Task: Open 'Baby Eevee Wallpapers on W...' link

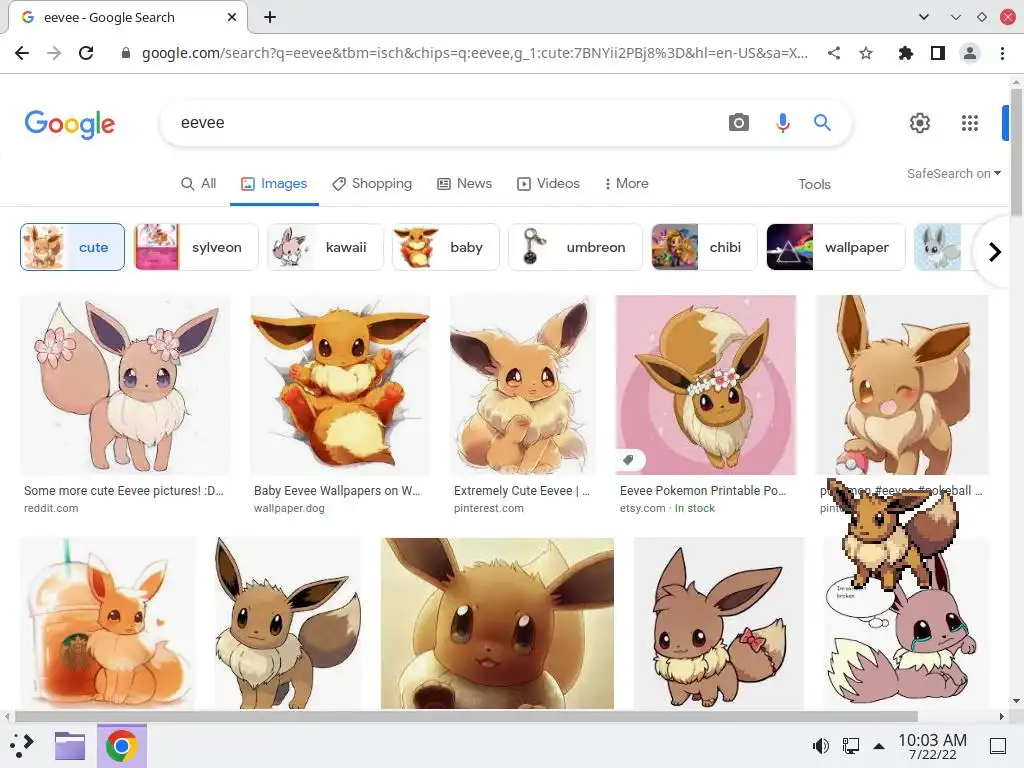Action: point(337,490)
